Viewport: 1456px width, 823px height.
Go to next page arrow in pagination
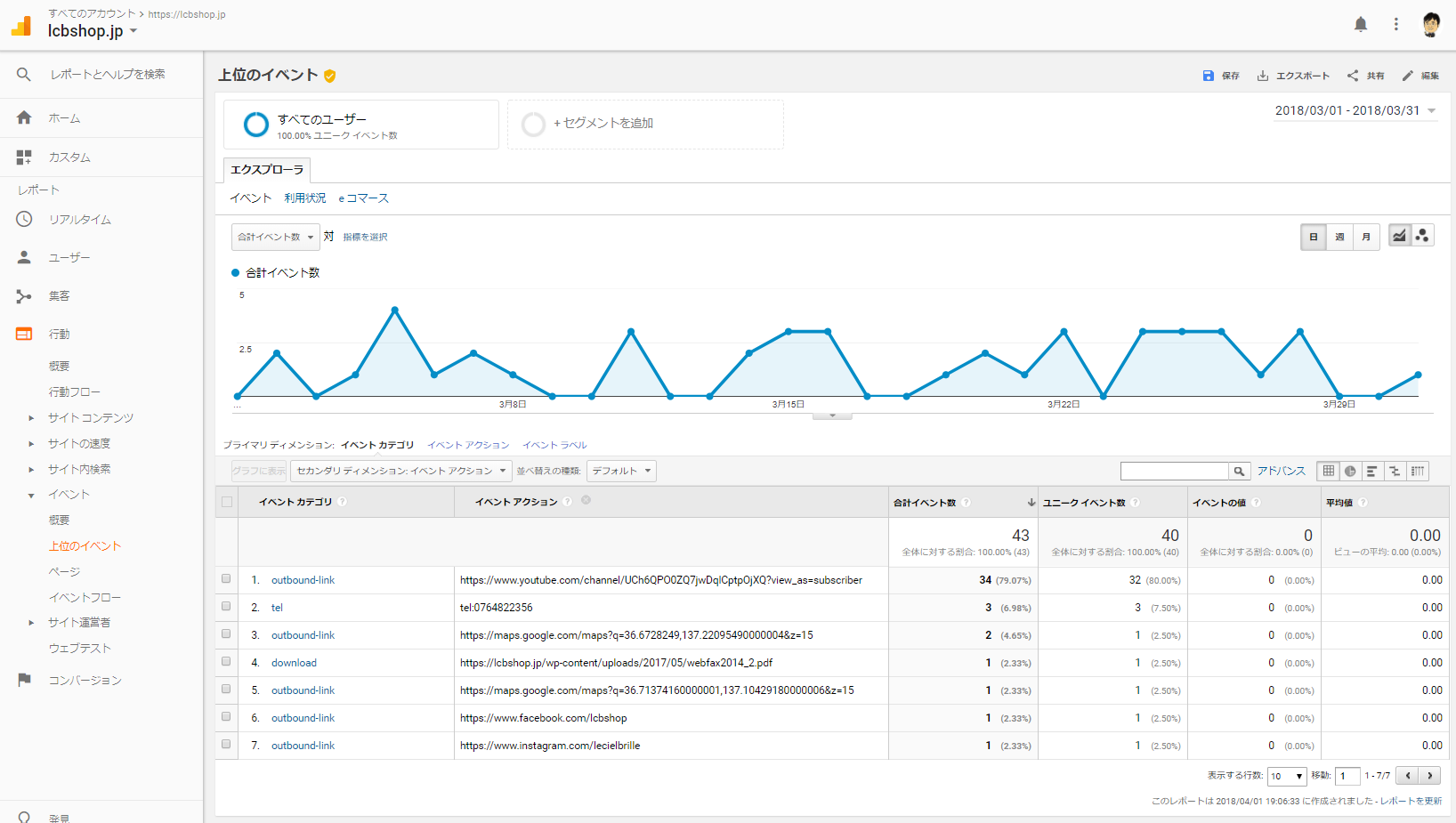[1430, 776]
